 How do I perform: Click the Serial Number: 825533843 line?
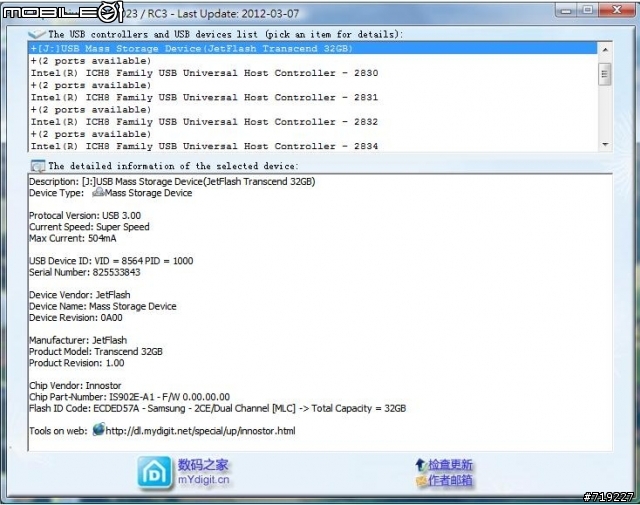pos(84,272)
